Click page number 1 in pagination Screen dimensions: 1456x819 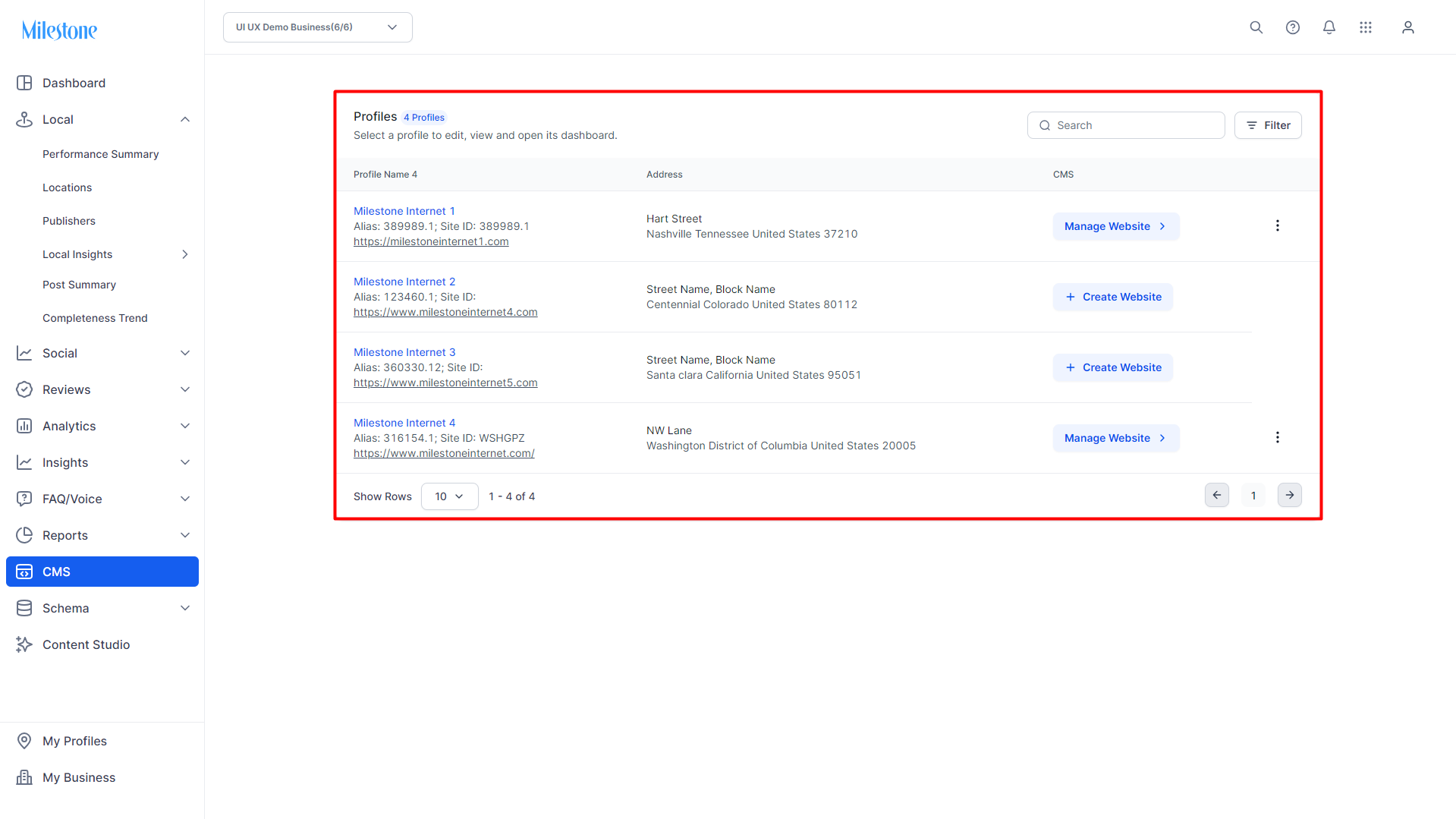tap(1253, 496)
